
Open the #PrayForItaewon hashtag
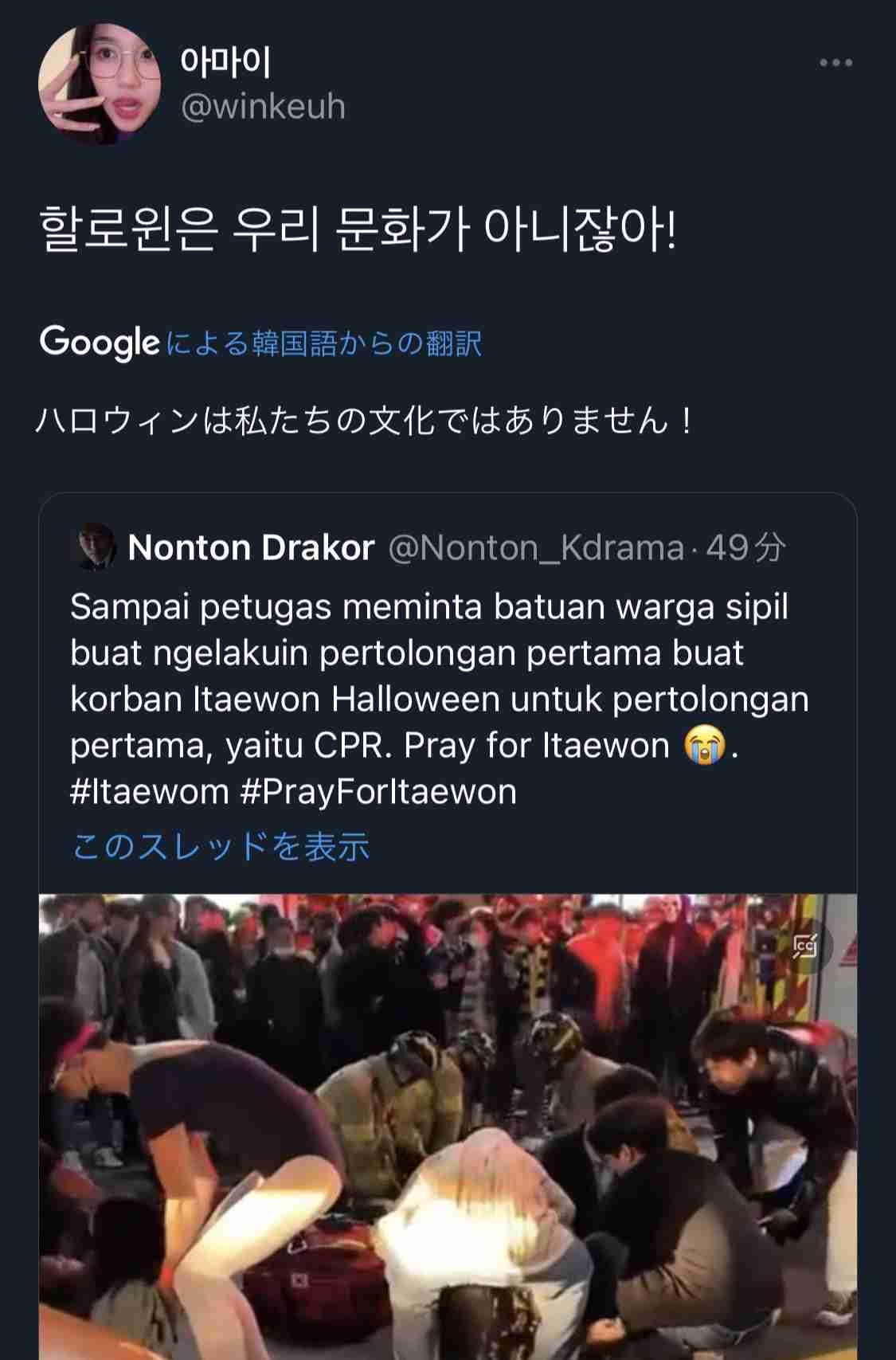[378, 792]
